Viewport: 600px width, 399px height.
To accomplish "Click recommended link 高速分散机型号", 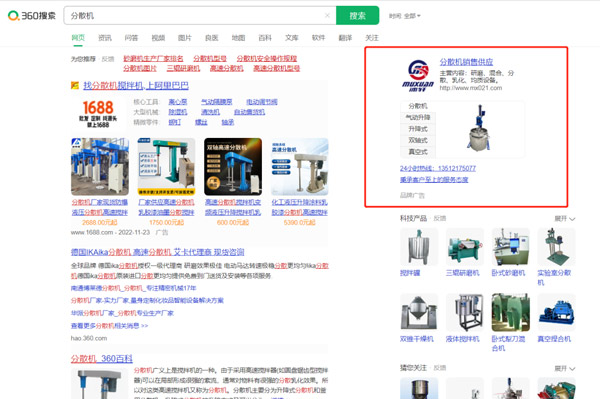I will coord(277,68).
